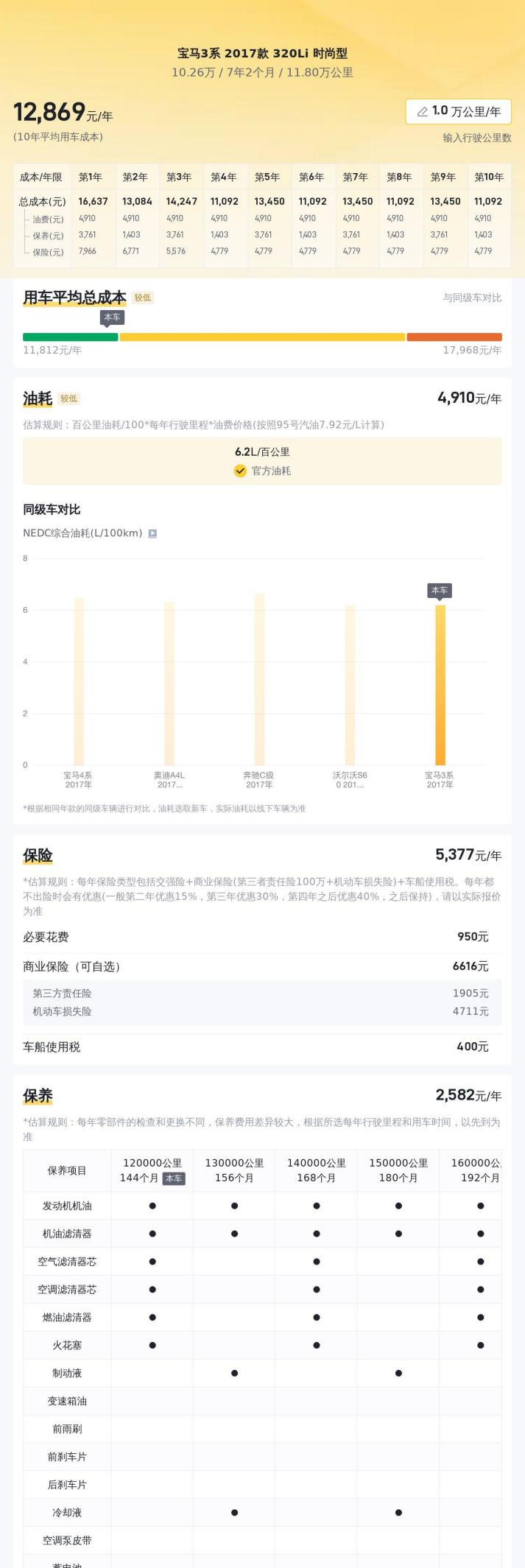Click the 较低 badge beside 用车平均总成本
The height and width of the screenshot is (1568, 525).
tap(143, 298)
